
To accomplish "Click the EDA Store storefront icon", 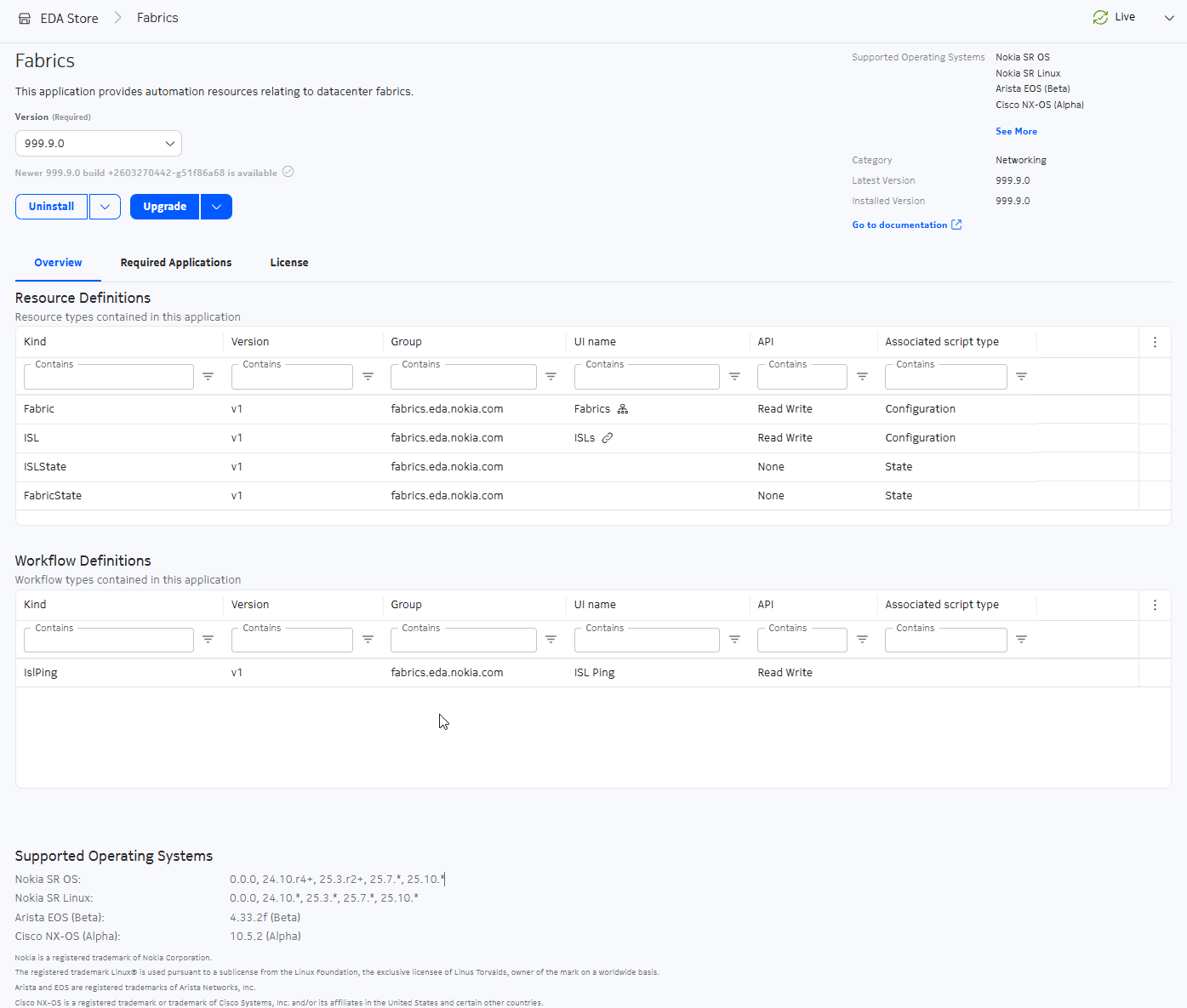I will (25, 18).
